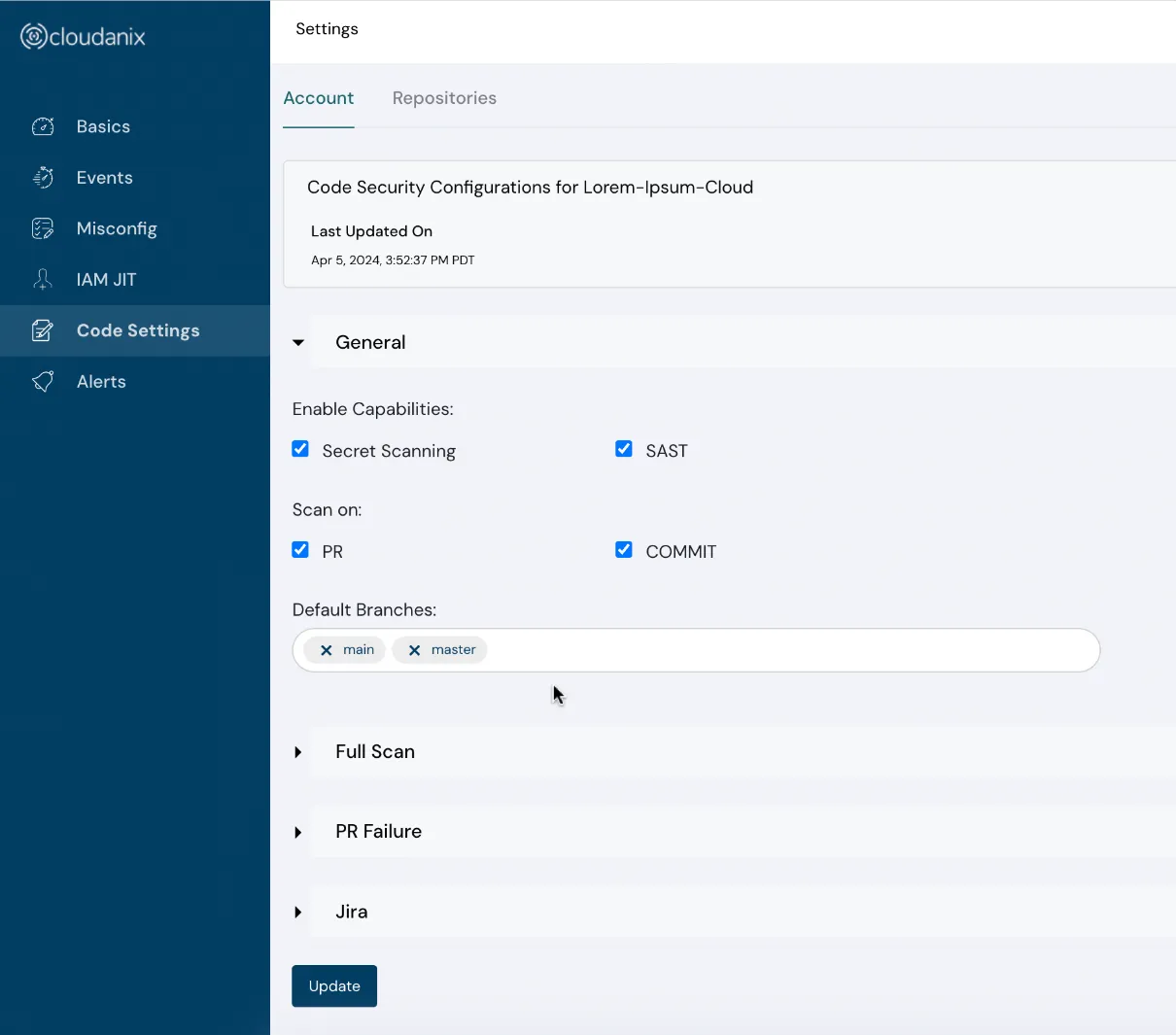Disable the Secret Scanning checkbox
Viewport: 1176px width, 1035px height.
[x=300, y=449]
